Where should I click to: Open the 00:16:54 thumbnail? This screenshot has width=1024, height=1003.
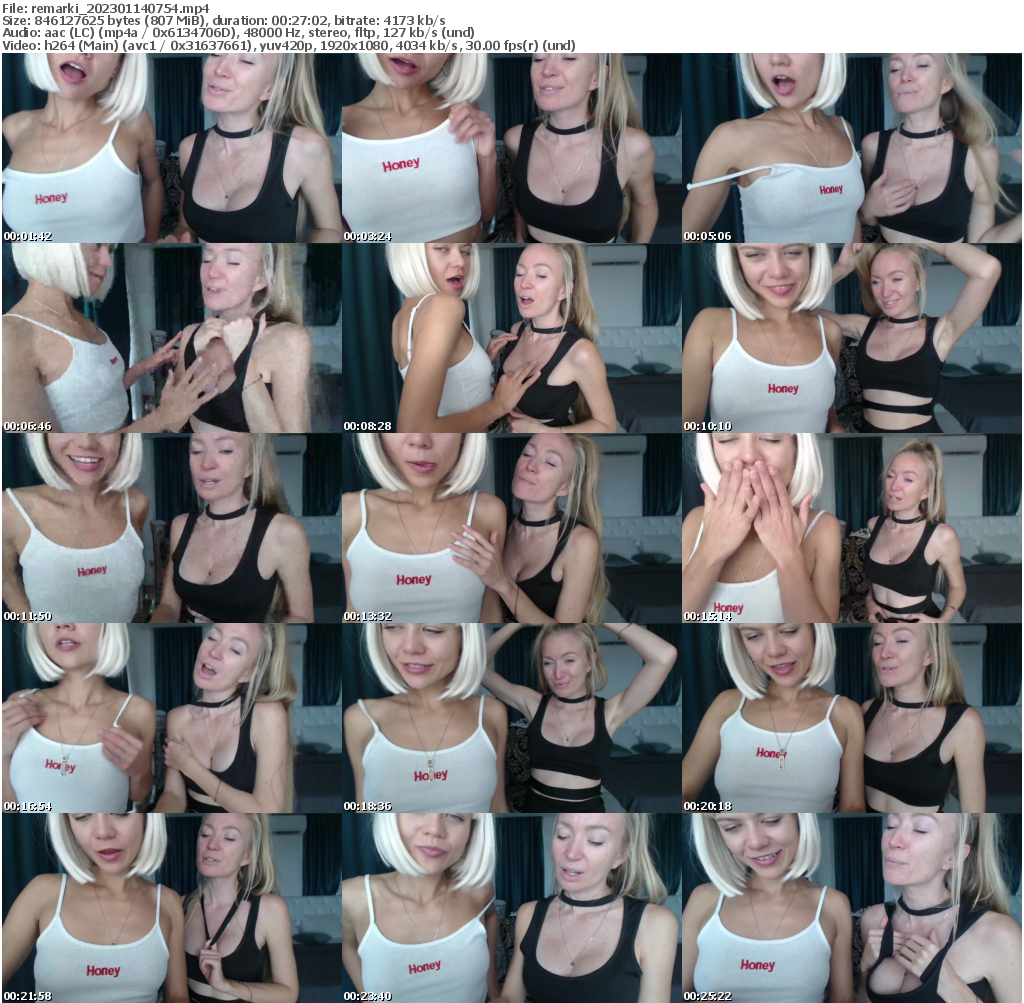click(x=170, y=715)
